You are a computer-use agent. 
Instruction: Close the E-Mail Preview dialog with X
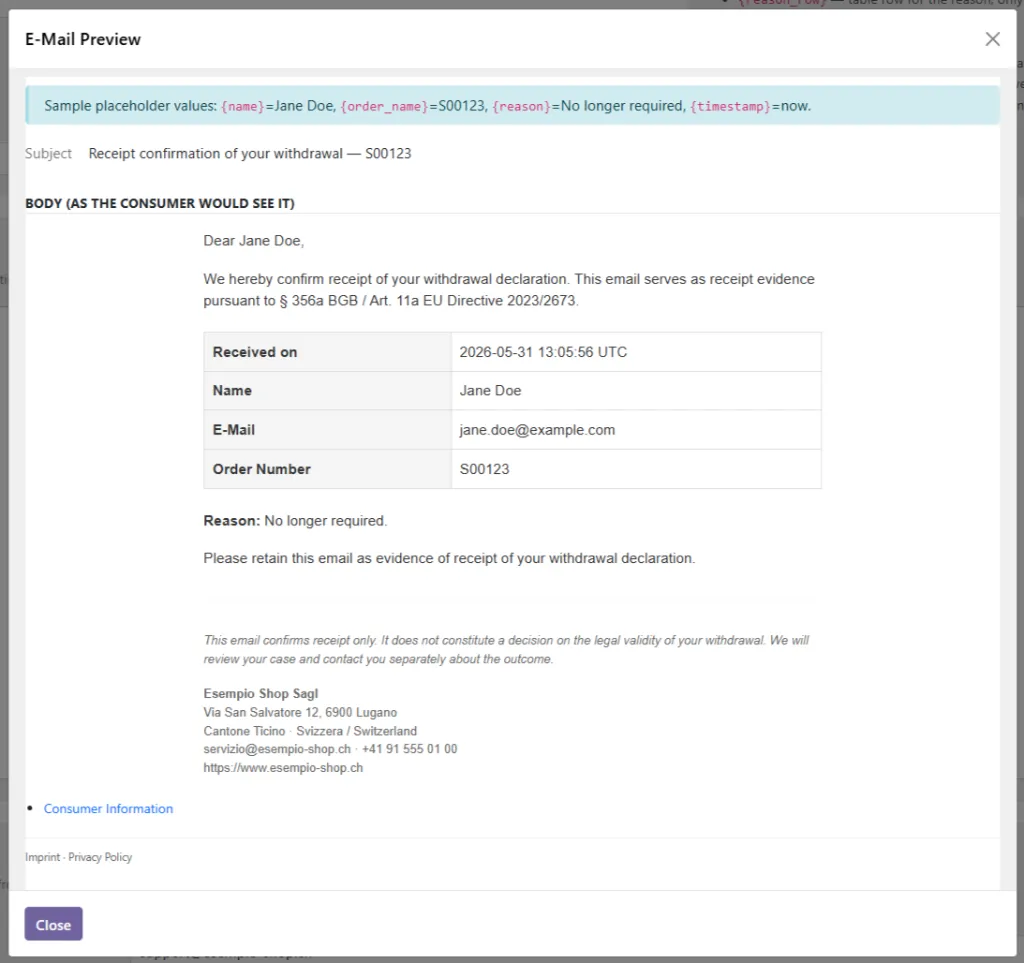pyautogui.click(x=992, y=39)
